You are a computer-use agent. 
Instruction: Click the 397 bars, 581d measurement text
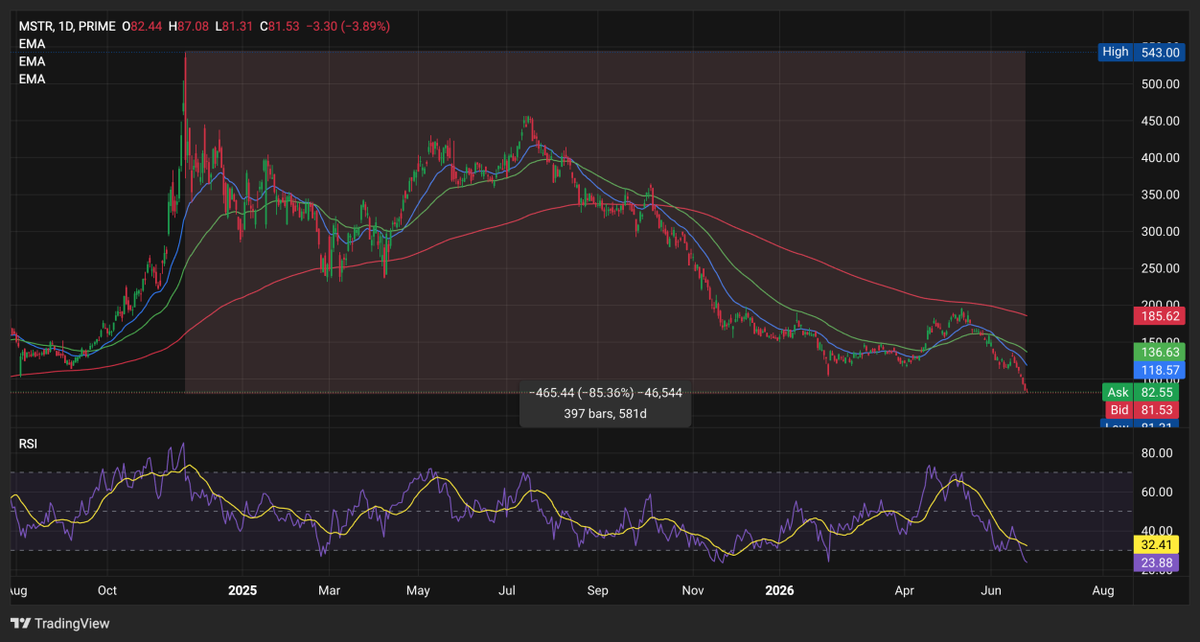(605, 413)
